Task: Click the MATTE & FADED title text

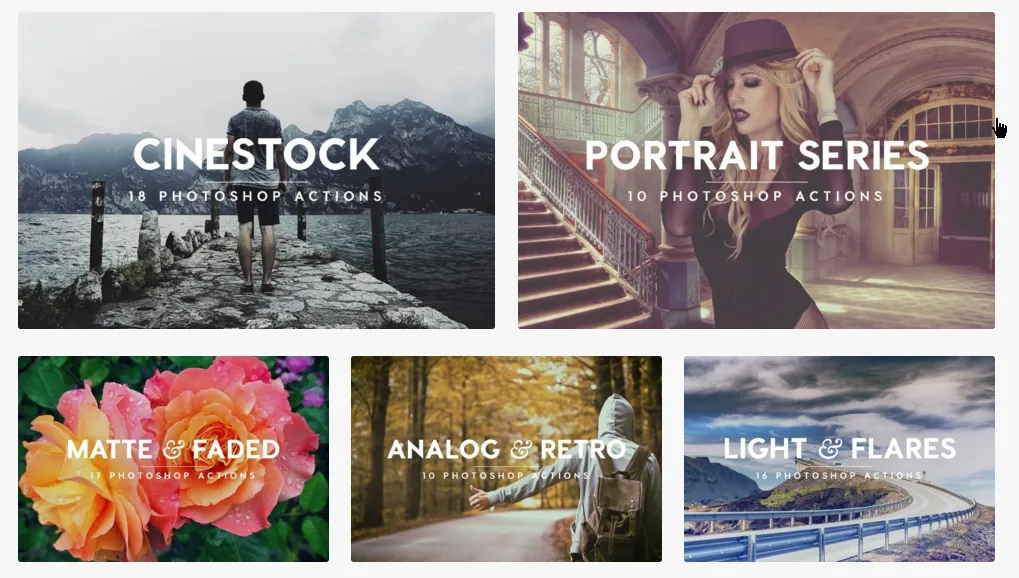Action: 173,449
